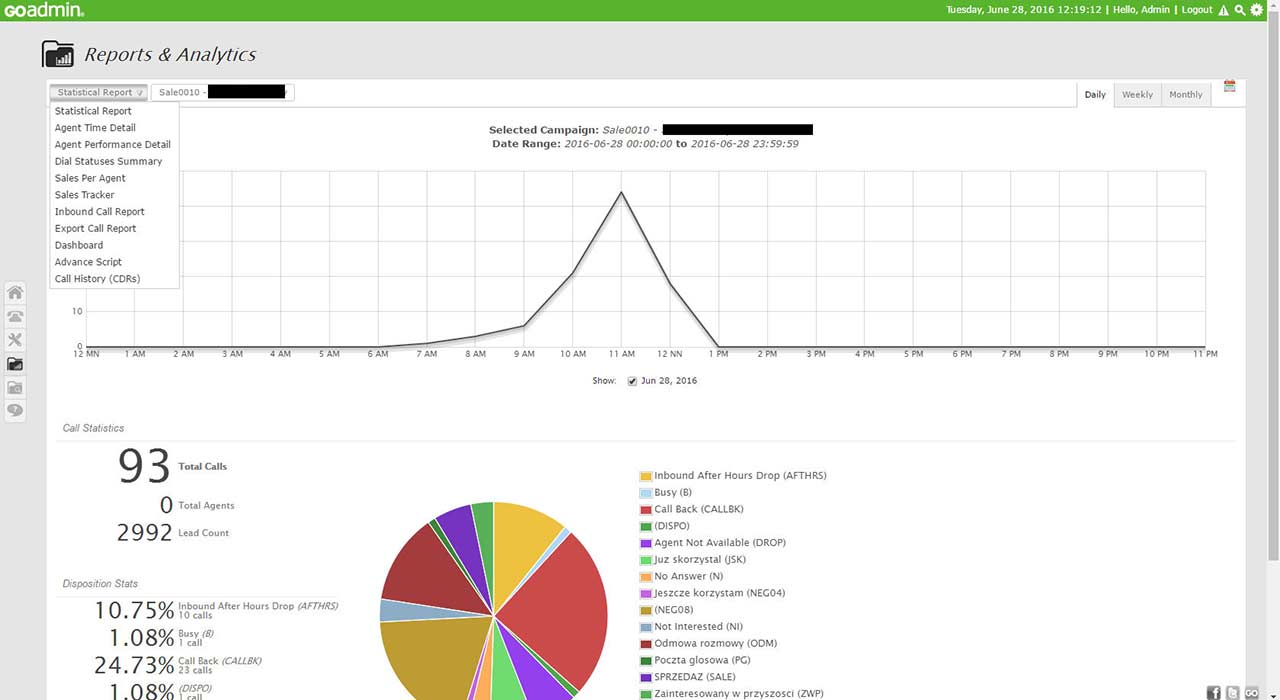The image size is (1280, 700).
Task: Click the Call Back (CALLBK) legend swatch
Action: 646,510
